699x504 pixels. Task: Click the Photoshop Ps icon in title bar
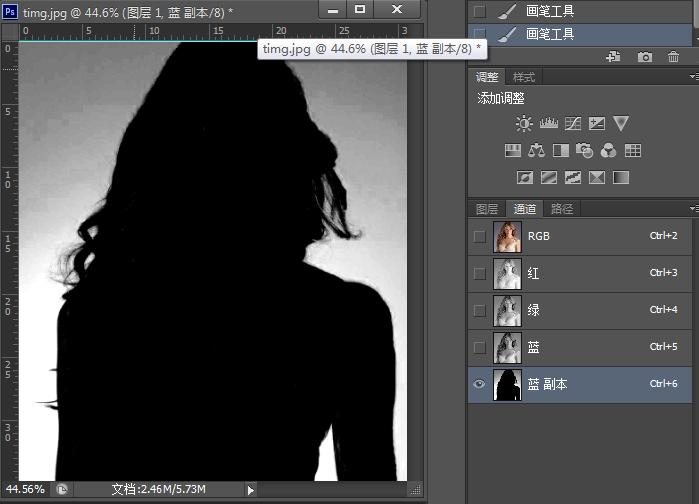(x=10, y=11)
